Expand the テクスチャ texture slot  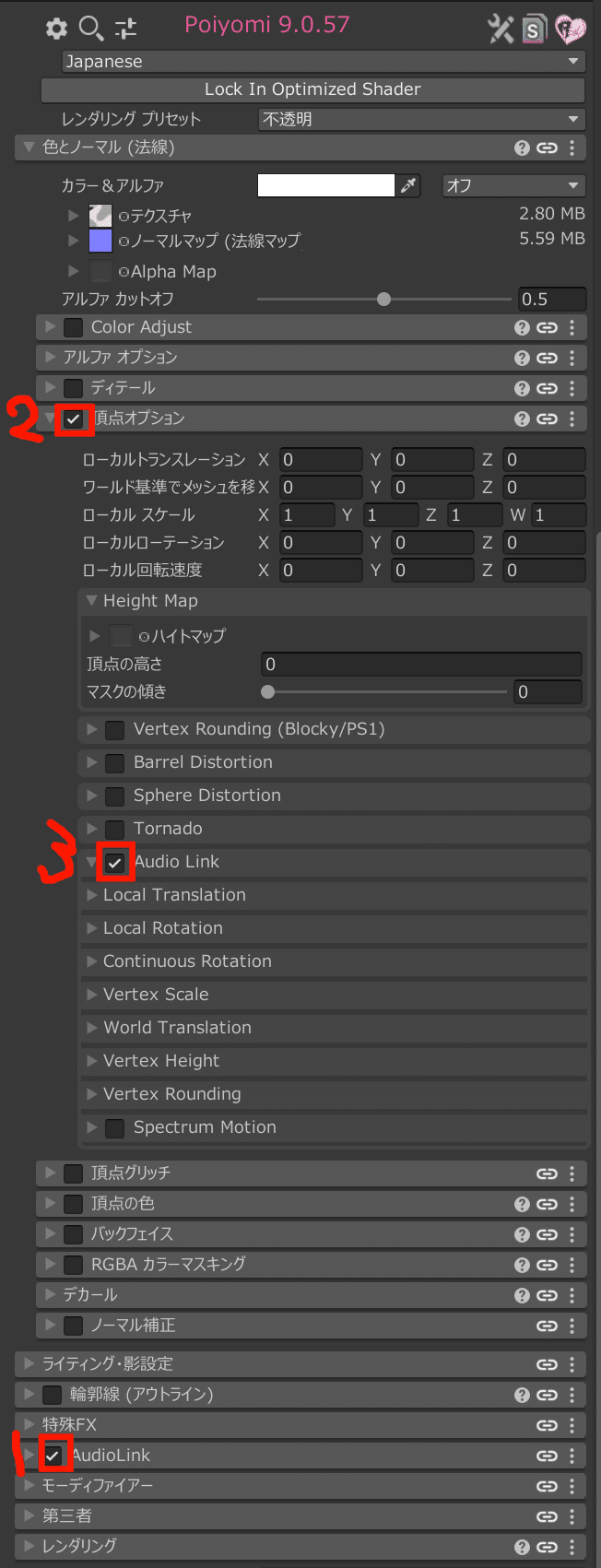(x=74, y=216)
